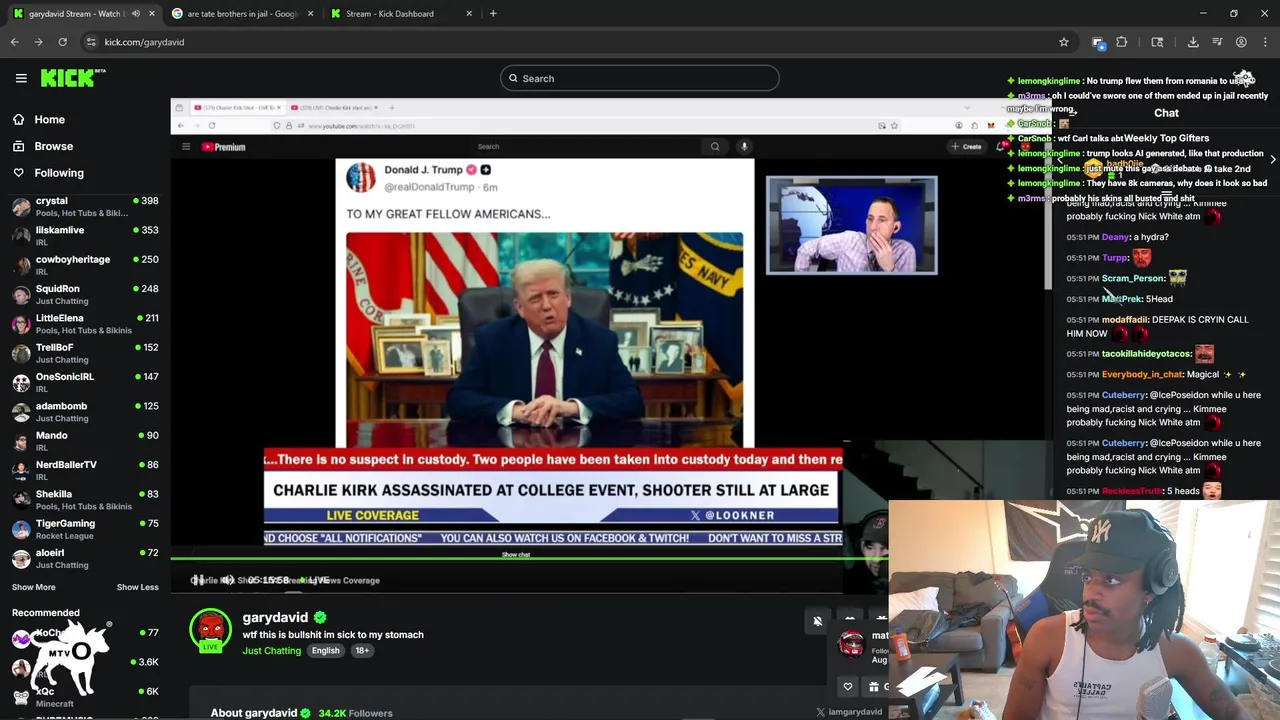The width and height of the screenshot is (1280, 720).
Task: Click Scram_Person username in chat
Action: pyautogui.click(x=1133, y=279)
